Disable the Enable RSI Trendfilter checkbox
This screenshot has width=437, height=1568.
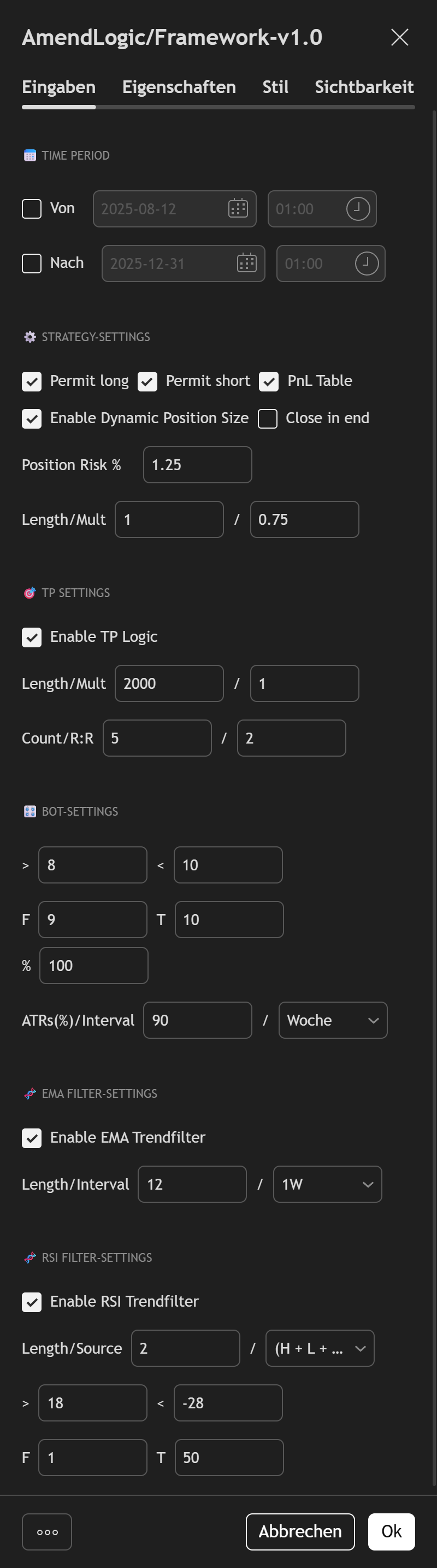pyautogui.click(x=32, y=1302)
